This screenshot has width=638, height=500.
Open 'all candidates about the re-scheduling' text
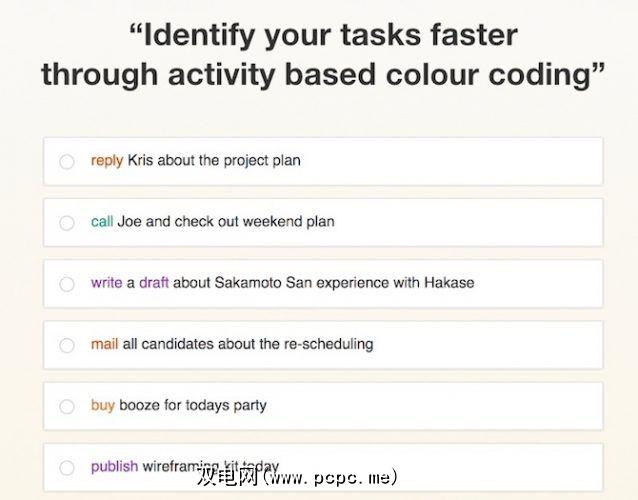point(247,343)
